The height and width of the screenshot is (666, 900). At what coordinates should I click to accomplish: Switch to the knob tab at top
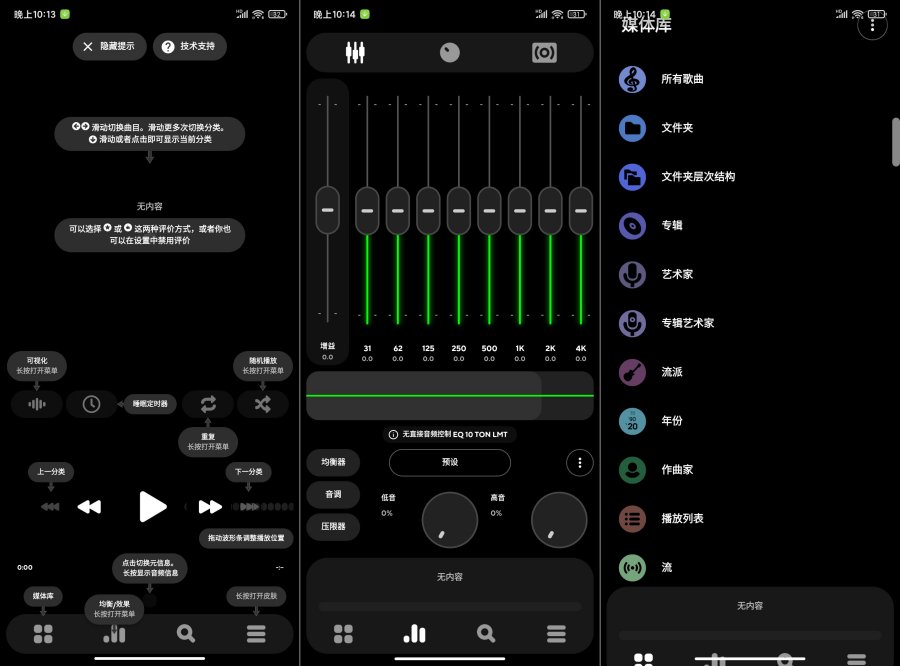tap(450, 53)
